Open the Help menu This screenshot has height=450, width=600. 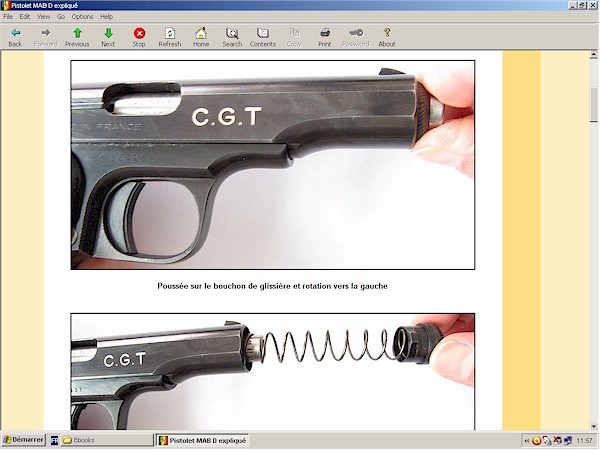pyautogui.click(x=106, y=16)
